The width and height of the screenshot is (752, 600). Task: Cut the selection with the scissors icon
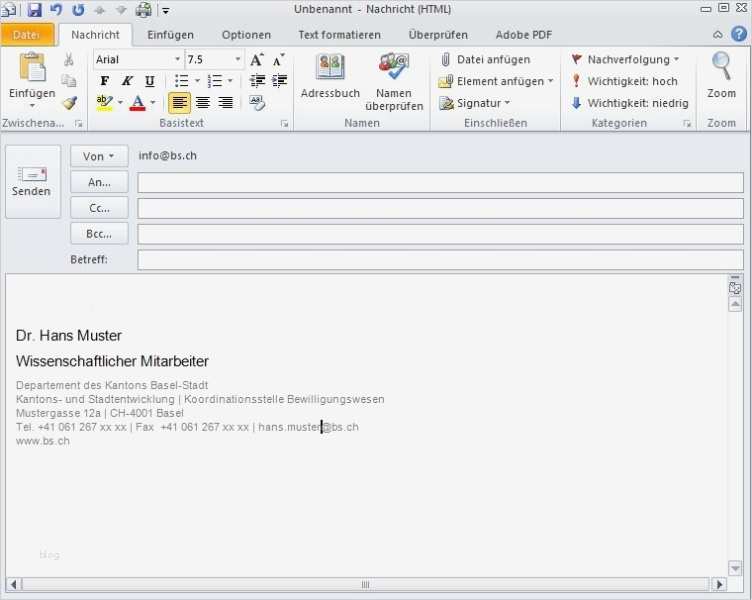click(69, 59)
